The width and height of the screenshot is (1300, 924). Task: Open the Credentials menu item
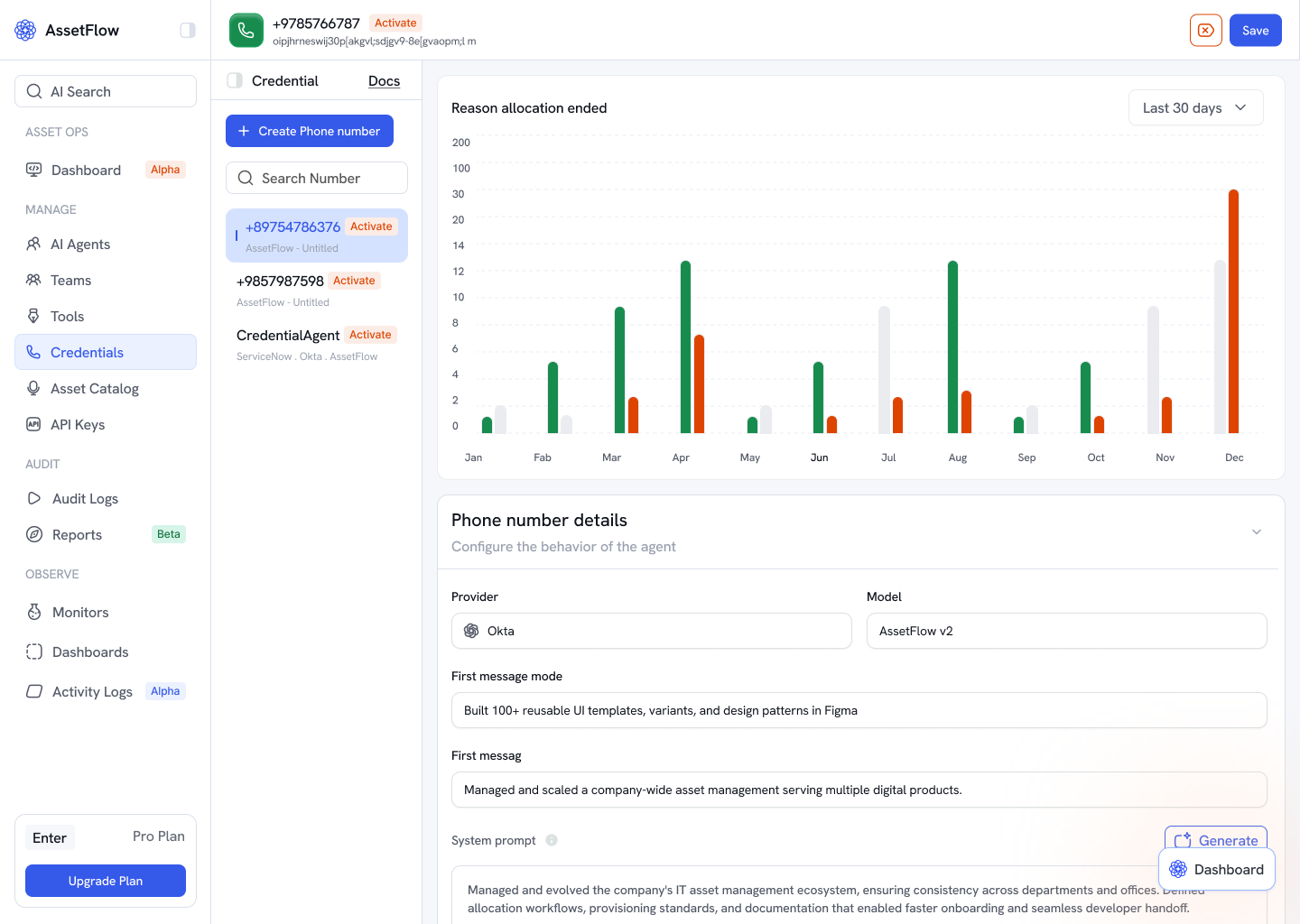(x=106, y=352)
